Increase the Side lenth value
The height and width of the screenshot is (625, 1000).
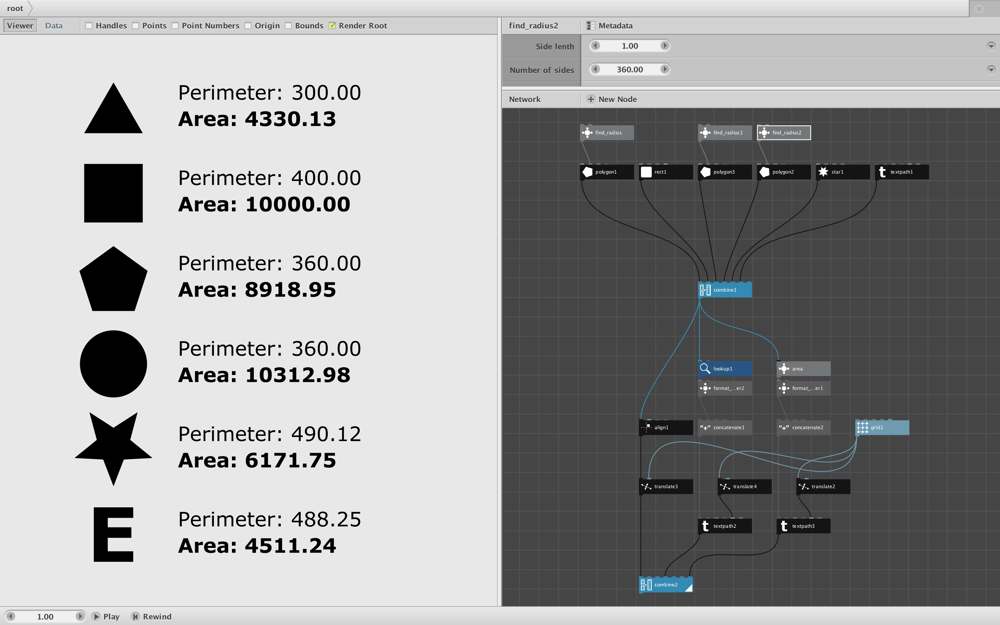665,46
